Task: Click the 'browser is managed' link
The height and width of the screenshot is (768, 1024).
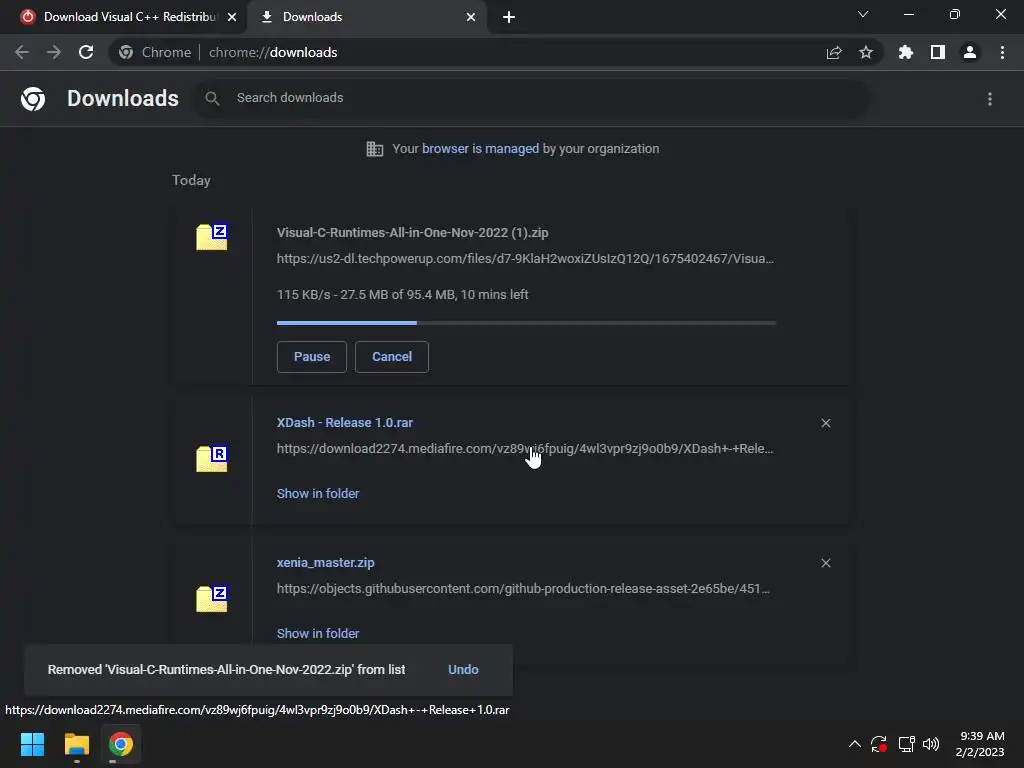Action: (481, 148)
